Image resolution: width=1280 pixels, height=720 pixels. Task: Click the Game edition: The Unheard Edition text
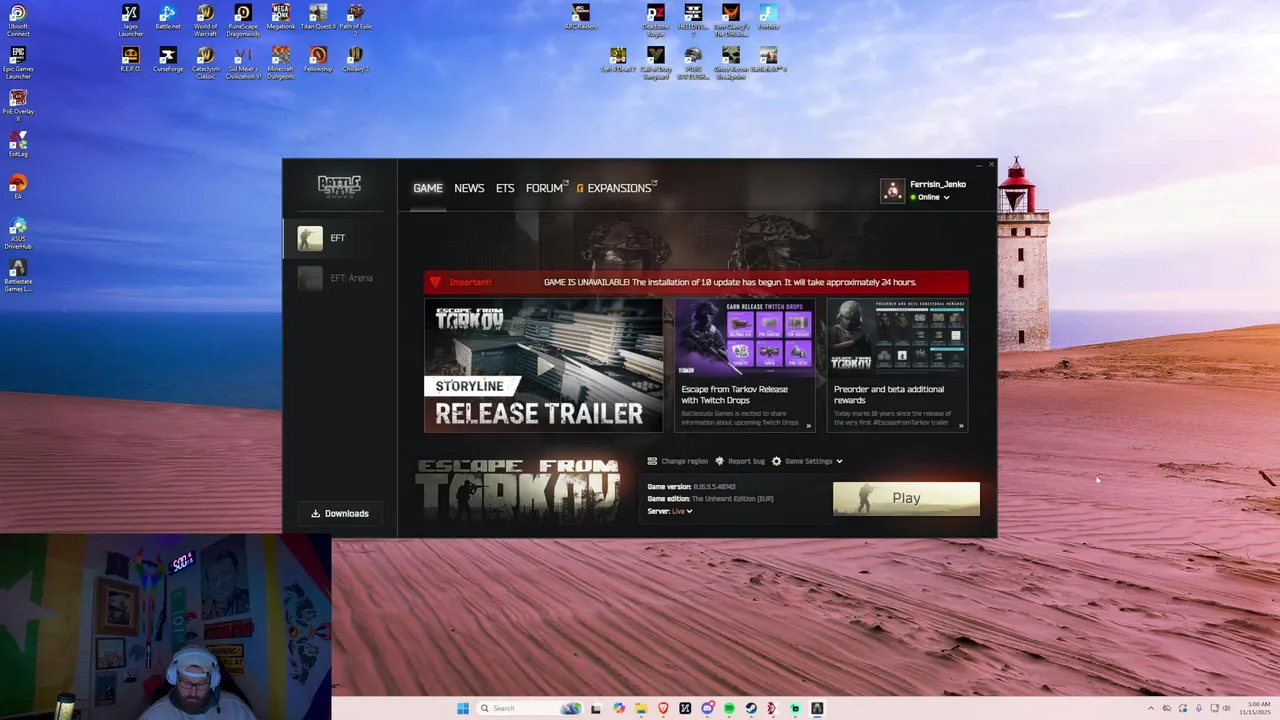pos(710,498)
